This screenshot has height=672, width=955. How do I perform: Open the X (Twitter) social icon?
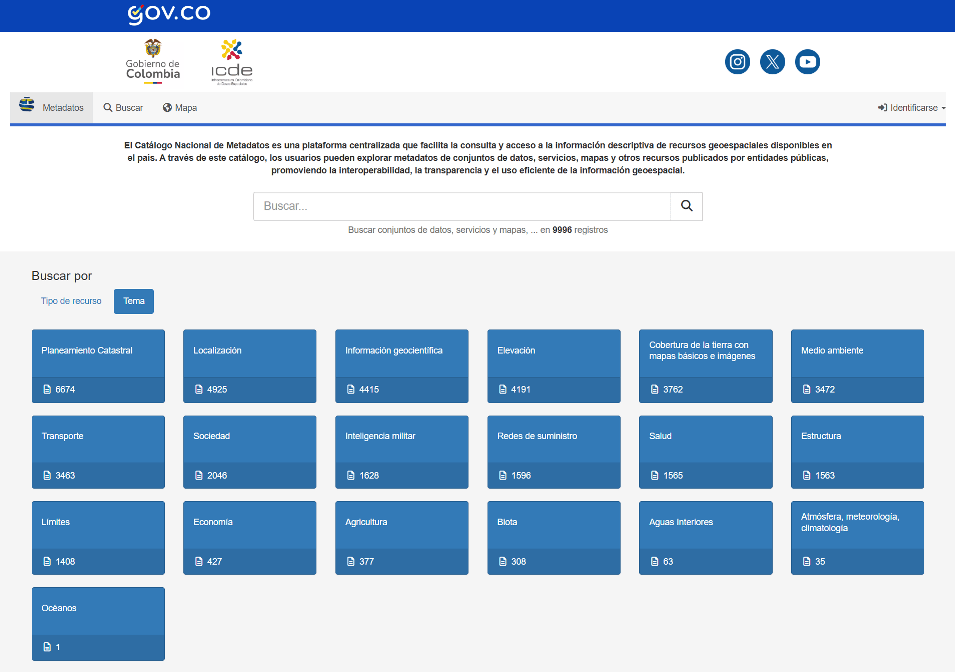[x=772, y=62]
